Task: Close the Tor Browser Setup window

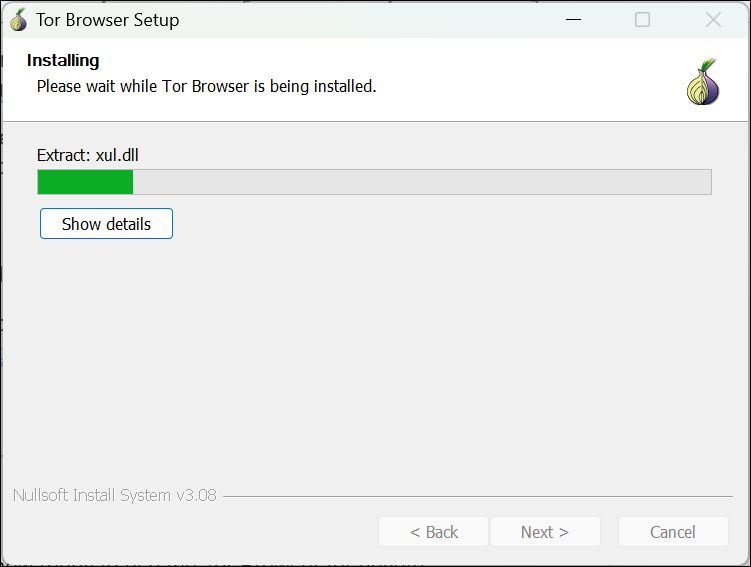Action: 713,20
